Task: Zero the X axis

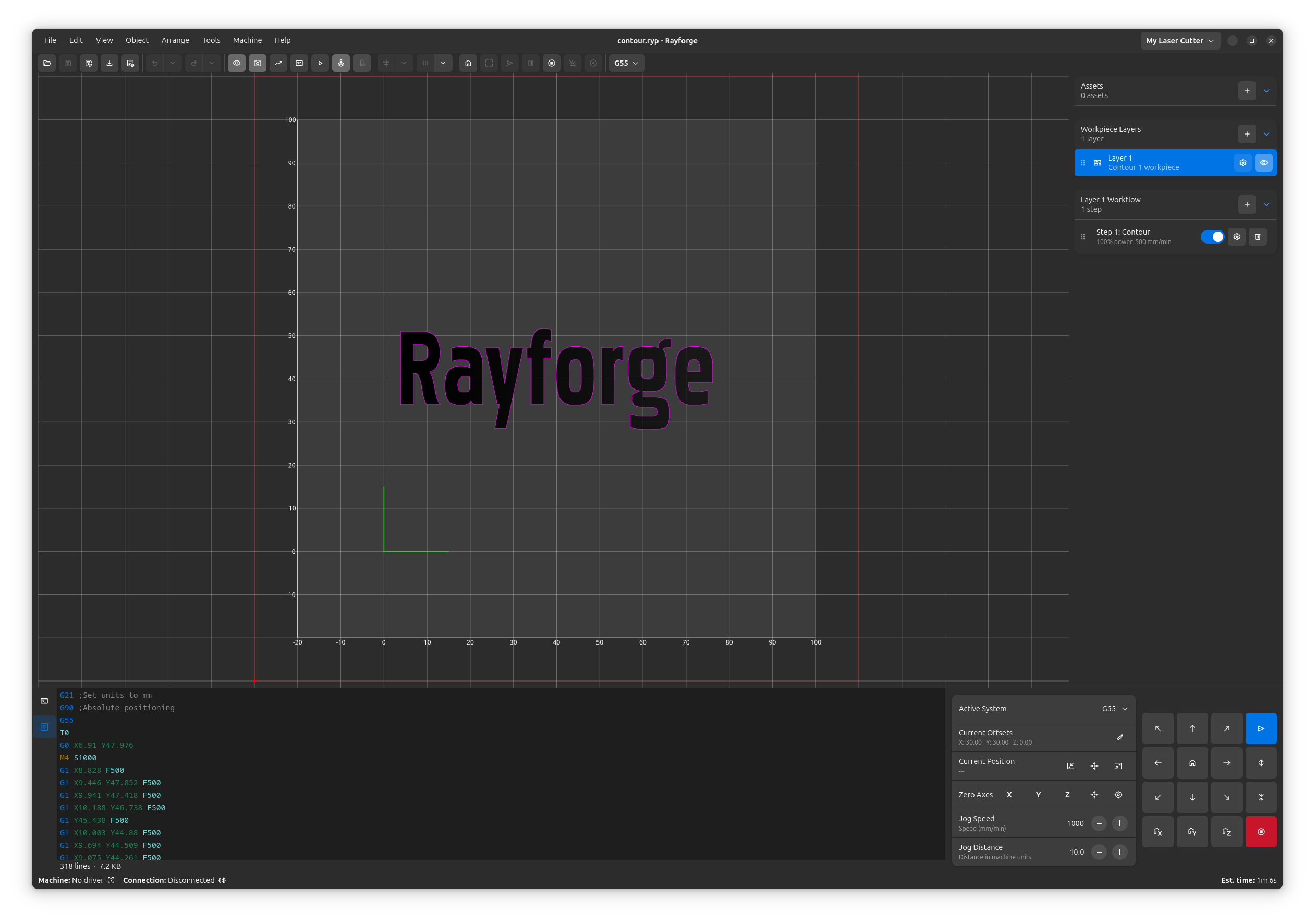Action: pos(1010,795)
